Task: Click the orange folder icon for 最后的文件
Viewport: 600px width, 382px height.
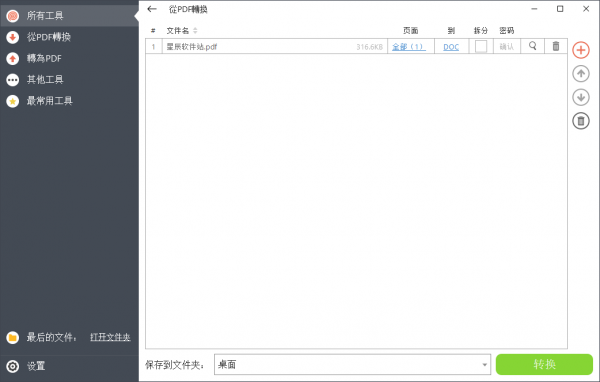Action: [x=13, y=337]
